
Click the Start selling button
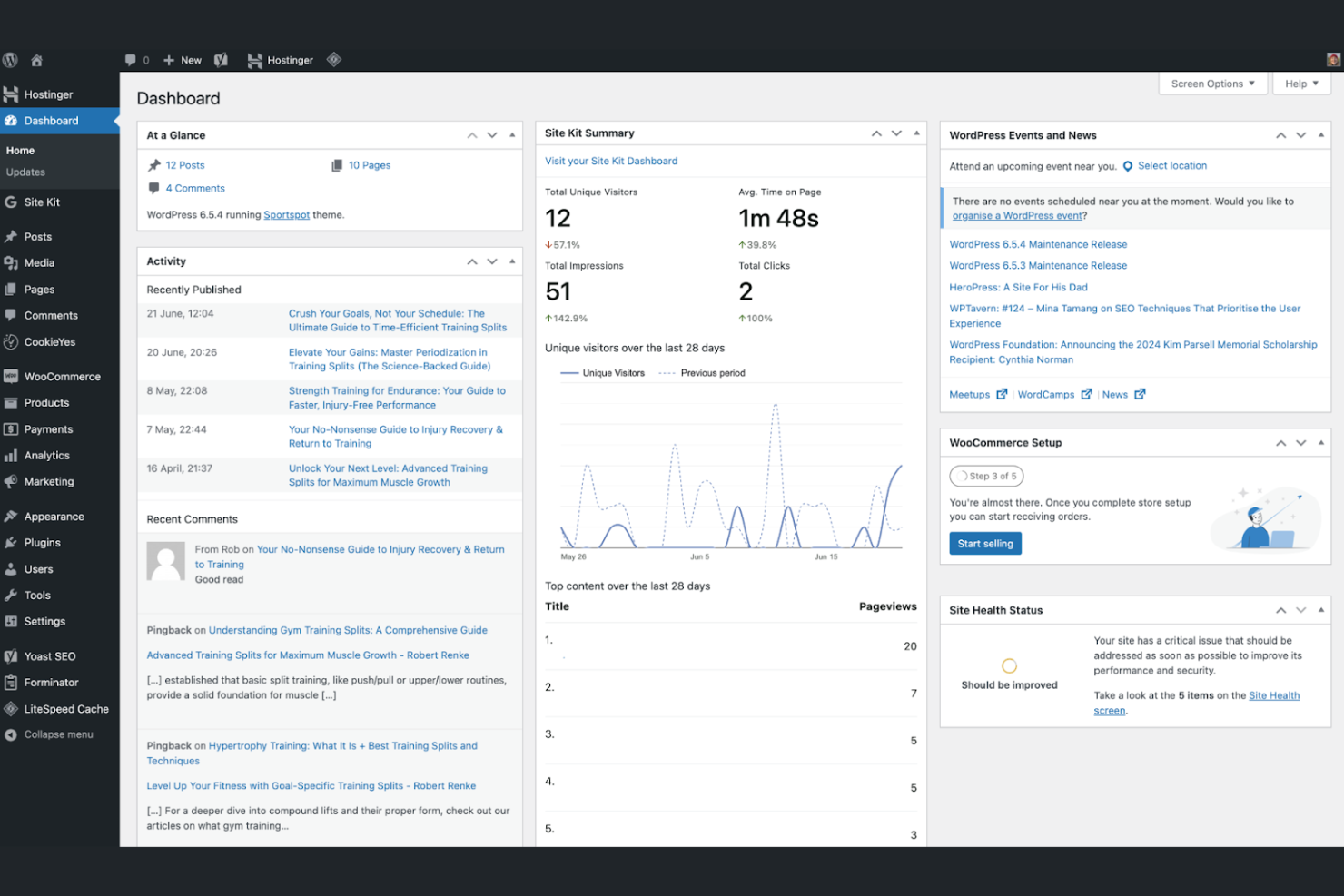coord(985,544)
